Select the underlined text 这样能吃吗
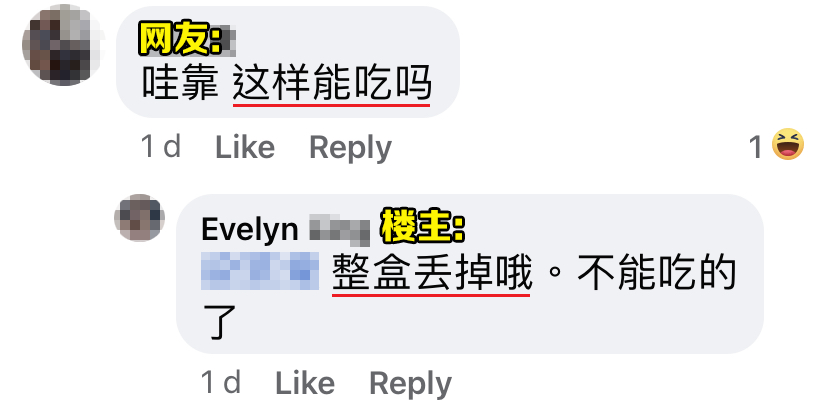This screenshot has height=407, width=828. [332, 84]
